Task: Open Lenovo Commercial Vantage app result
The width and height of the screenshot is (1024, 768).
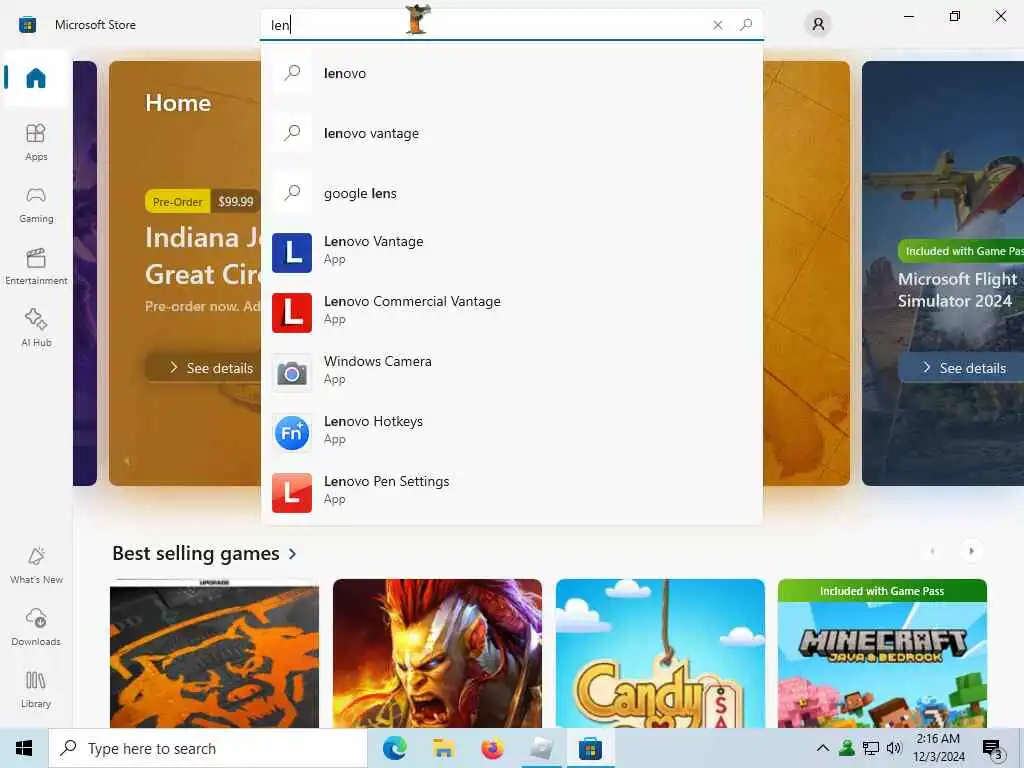Action: pos(512,313)
